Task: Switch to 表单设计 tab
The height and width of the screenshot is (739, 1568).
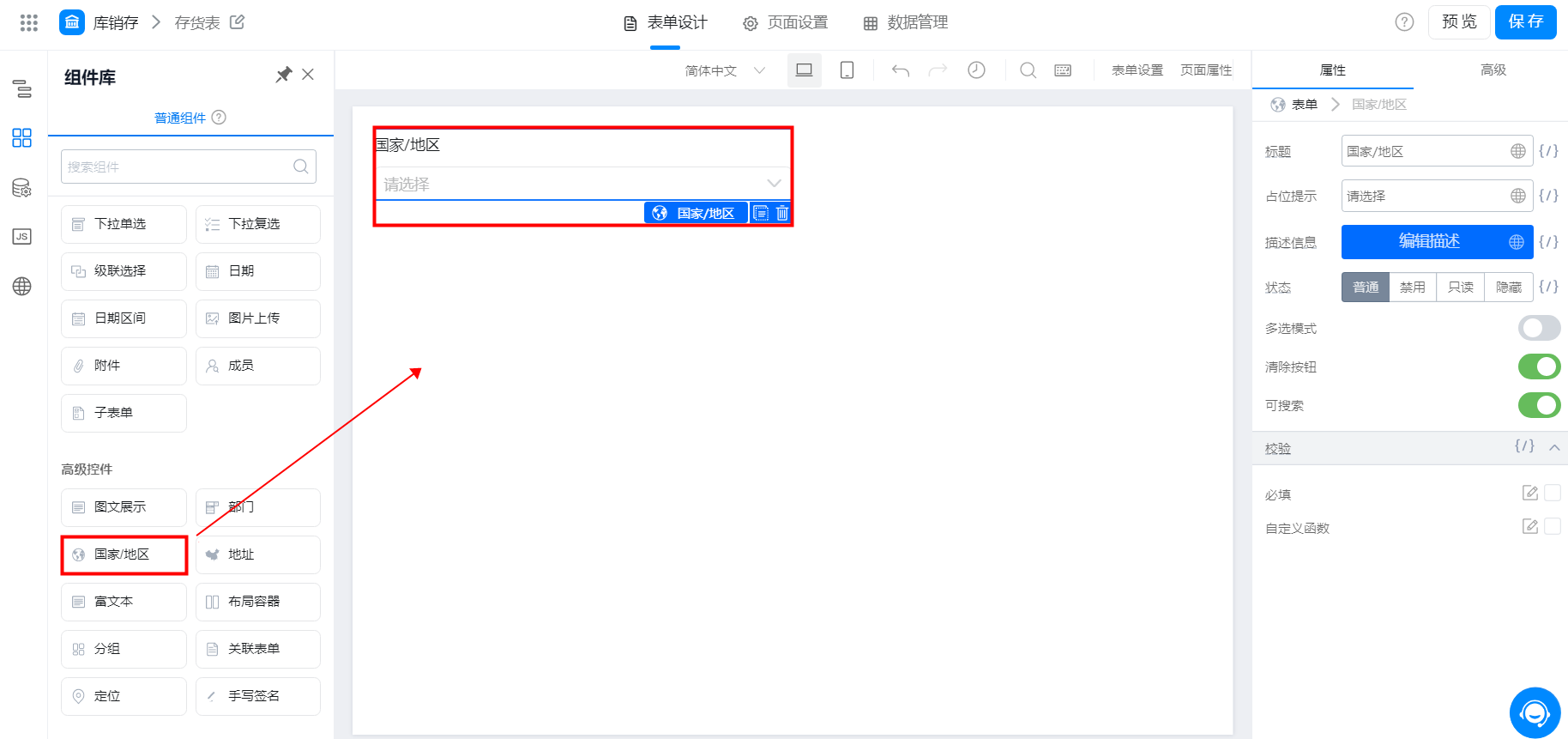Action: click(666, 22)
